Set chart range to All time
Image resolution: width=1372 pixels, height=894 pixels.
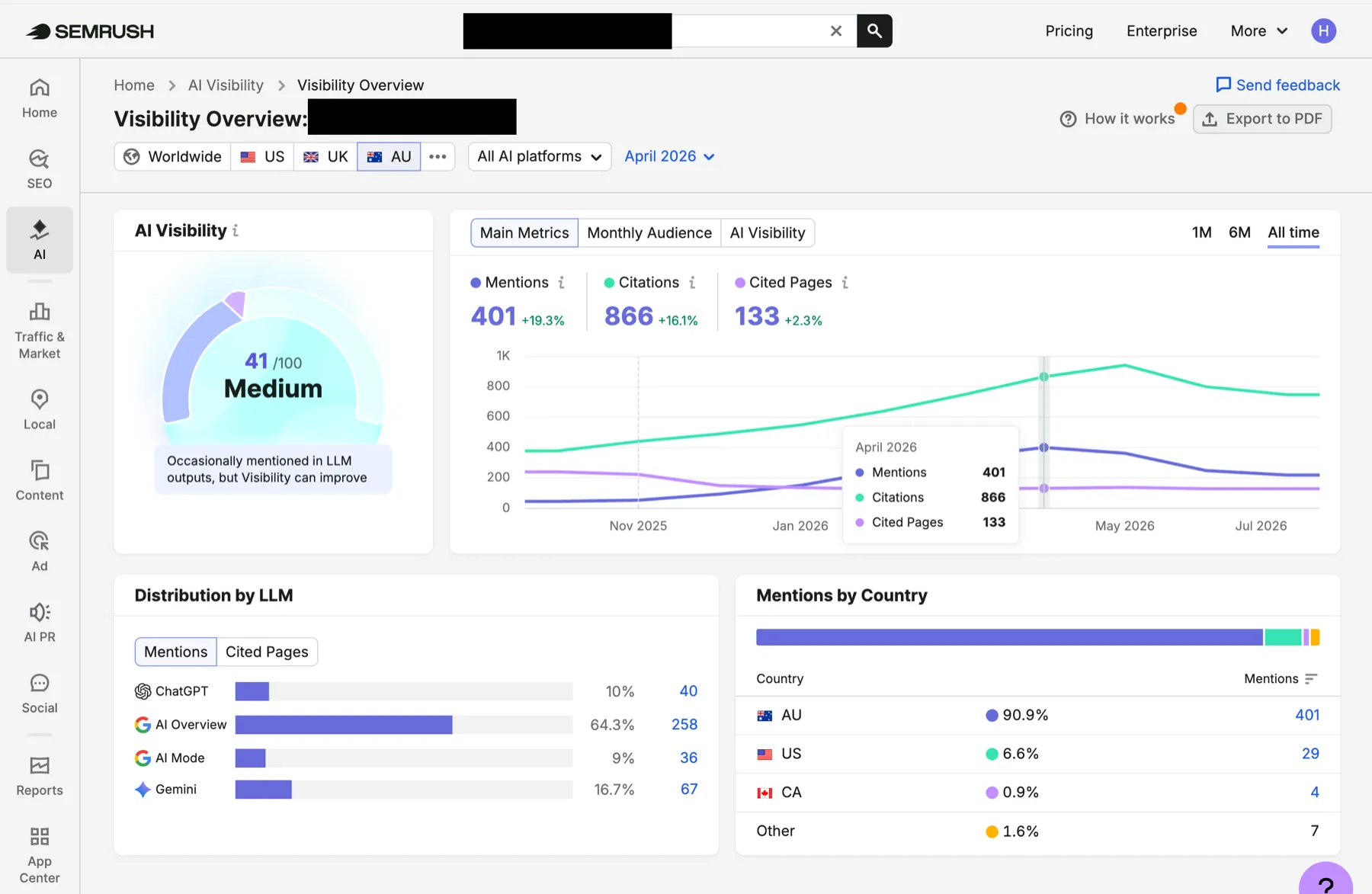click(1293, 232)
